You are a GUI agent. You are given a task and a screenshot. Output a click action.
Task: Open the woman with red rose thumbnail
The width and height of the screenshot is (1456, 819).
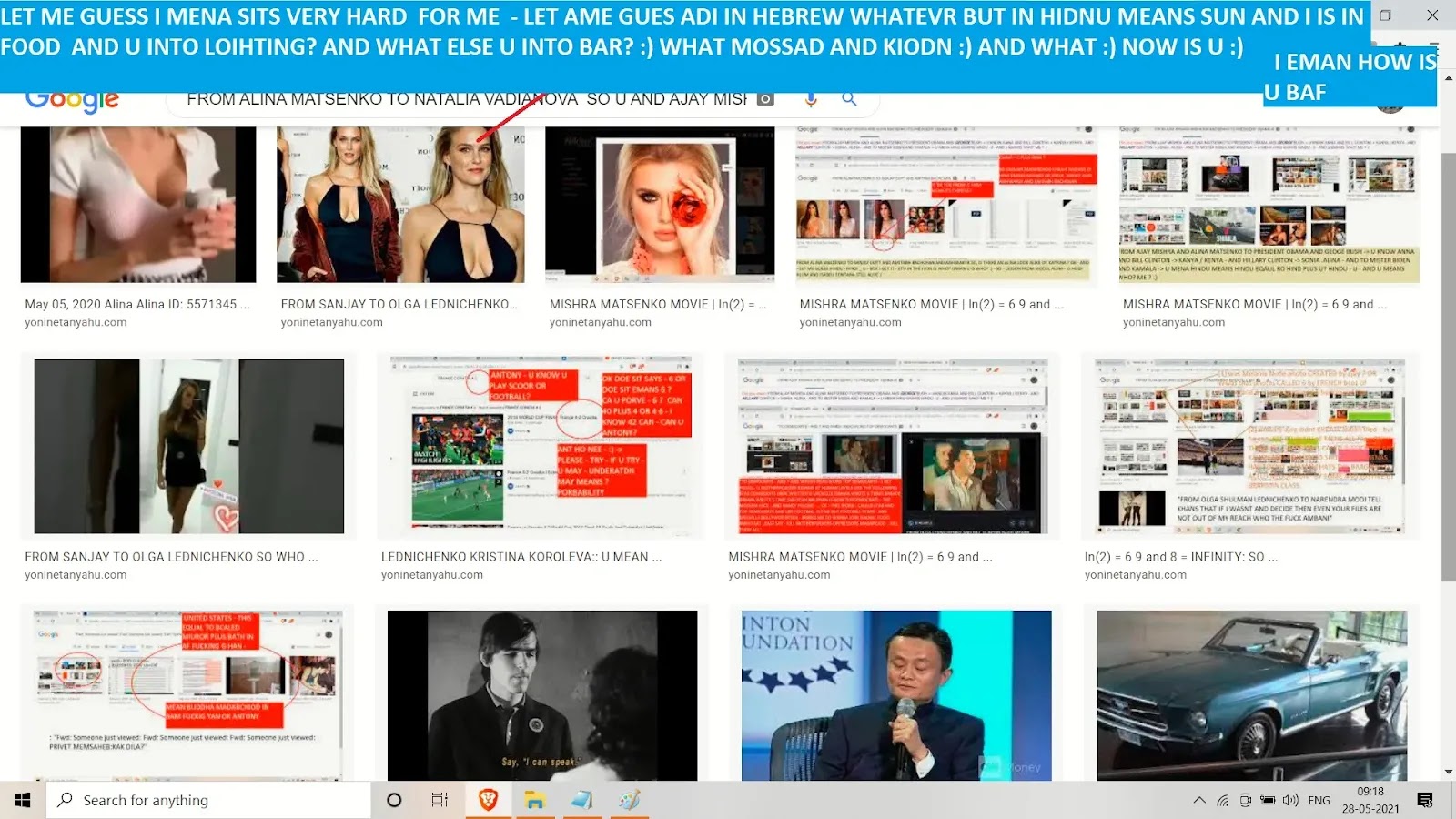[660, 205]
